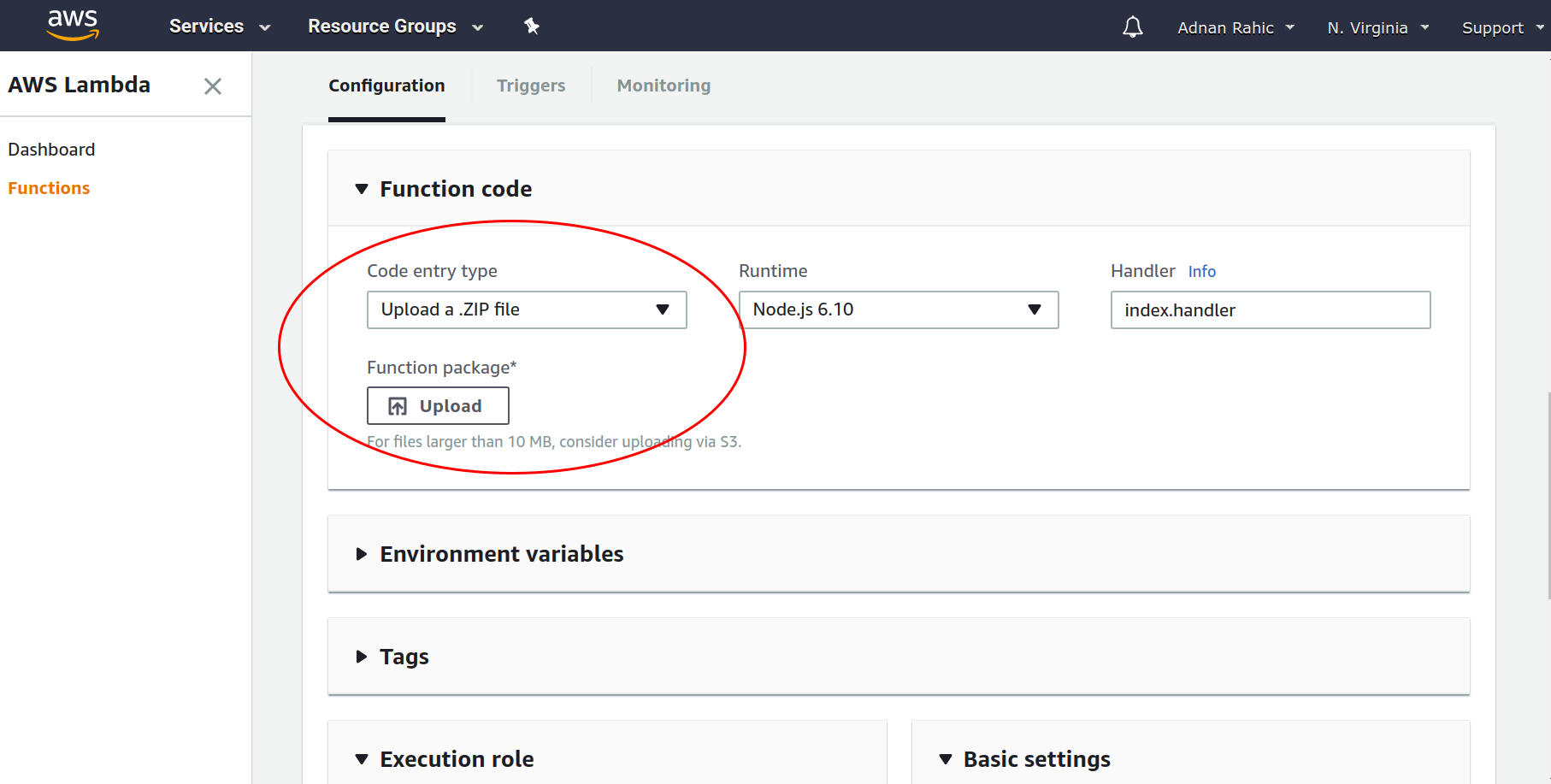Expand the Tags section
Screen dimensions: 1551x784
click(x=362, y=657)
